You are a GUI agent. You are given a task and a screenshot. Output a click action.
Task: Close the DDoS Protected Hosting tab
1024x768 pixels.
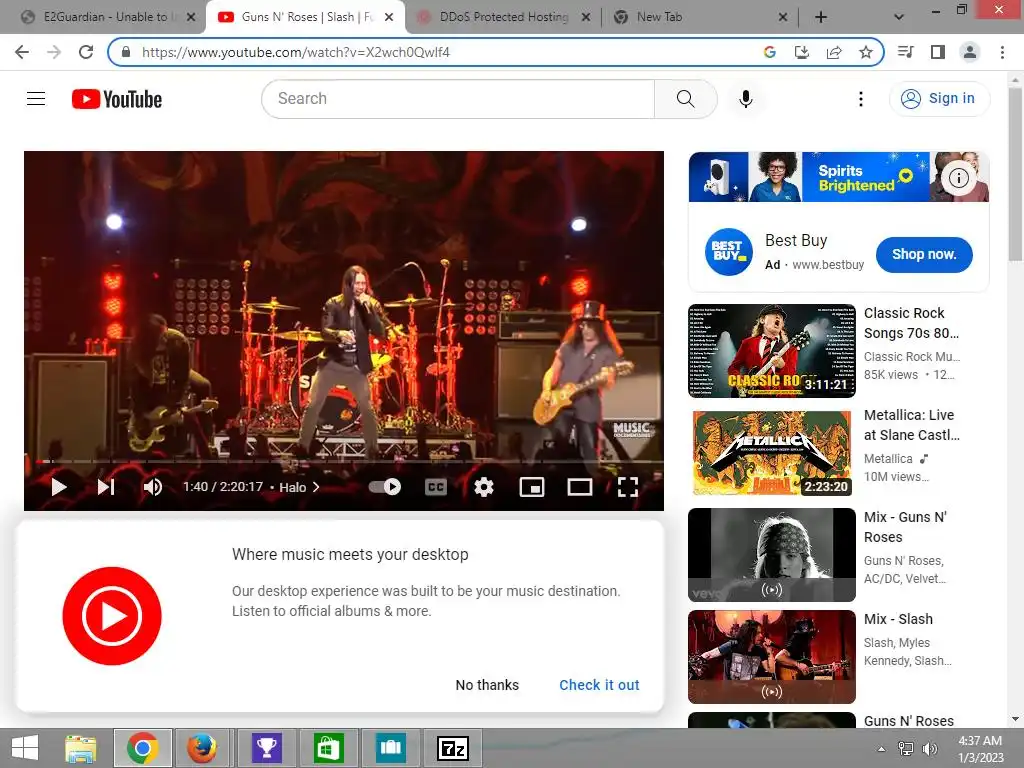(x=586, y=17)
